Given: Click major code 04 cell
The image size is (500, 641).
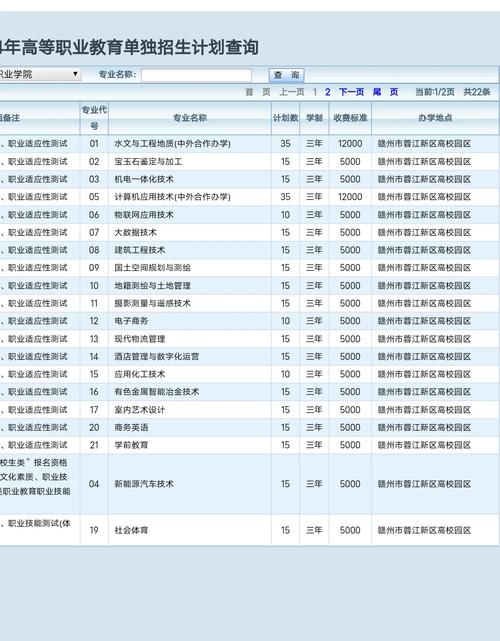Looking at the screenshot, I should (94, 484).
